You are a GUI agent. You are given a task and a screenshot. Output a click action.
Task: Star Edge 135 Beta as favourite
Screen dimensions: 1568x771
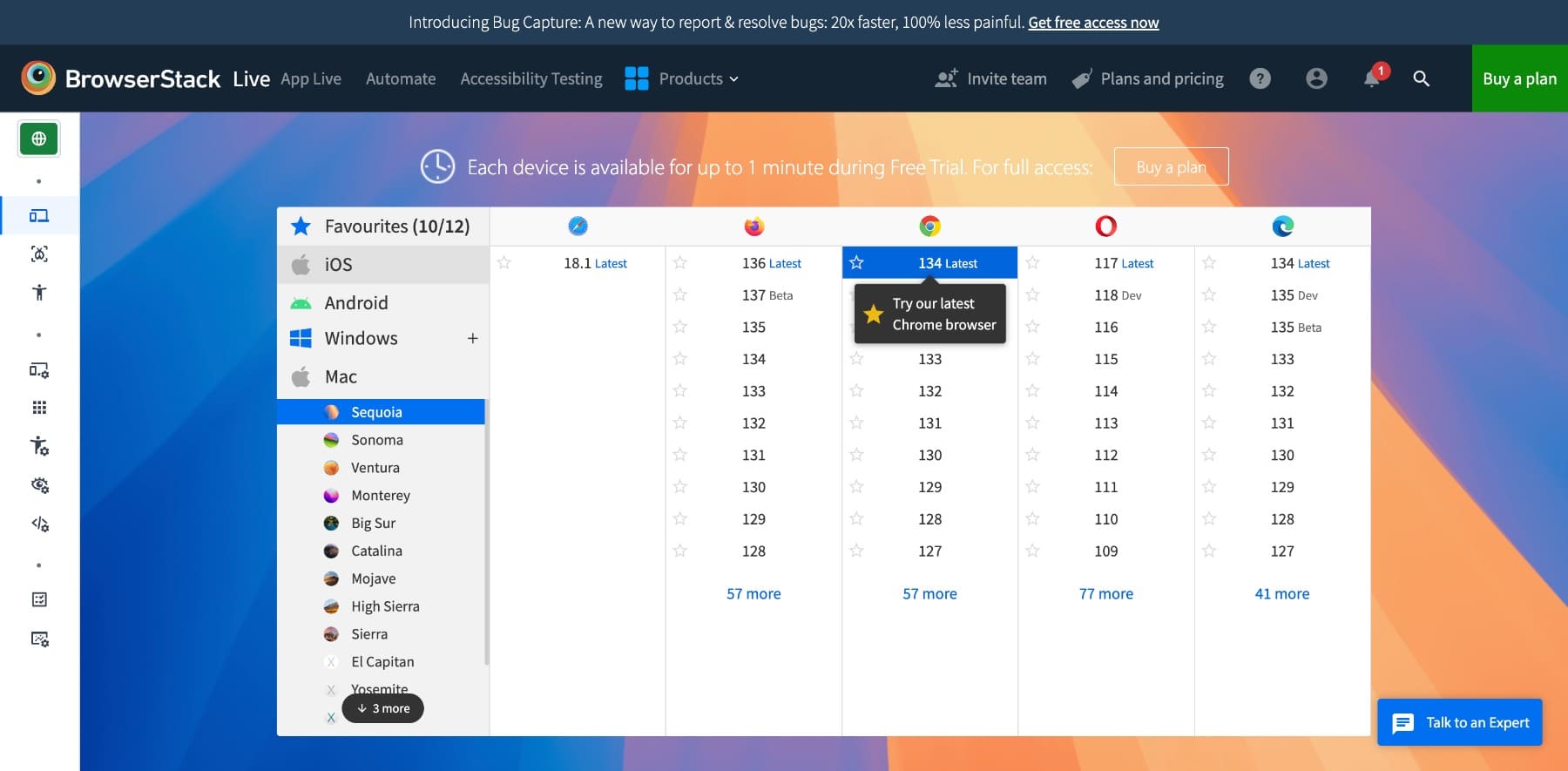tap(1209, 327)
